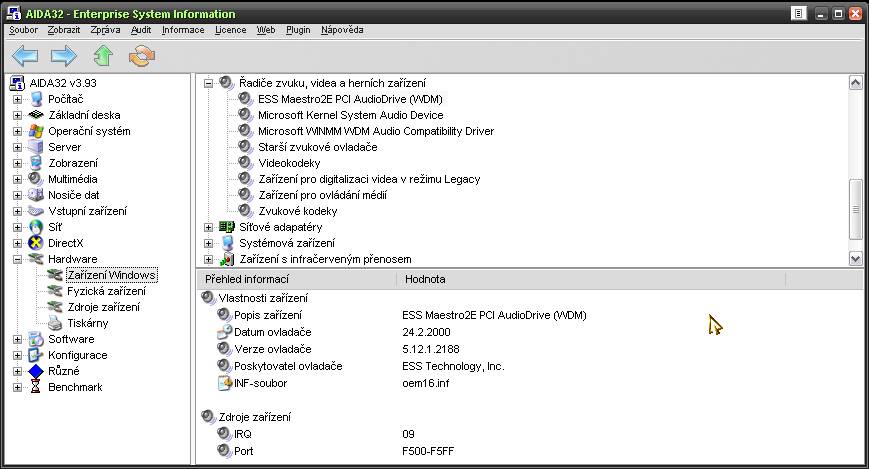Click the device list scroll down arrow
869x469 pixels.
[x=855, y=258]
